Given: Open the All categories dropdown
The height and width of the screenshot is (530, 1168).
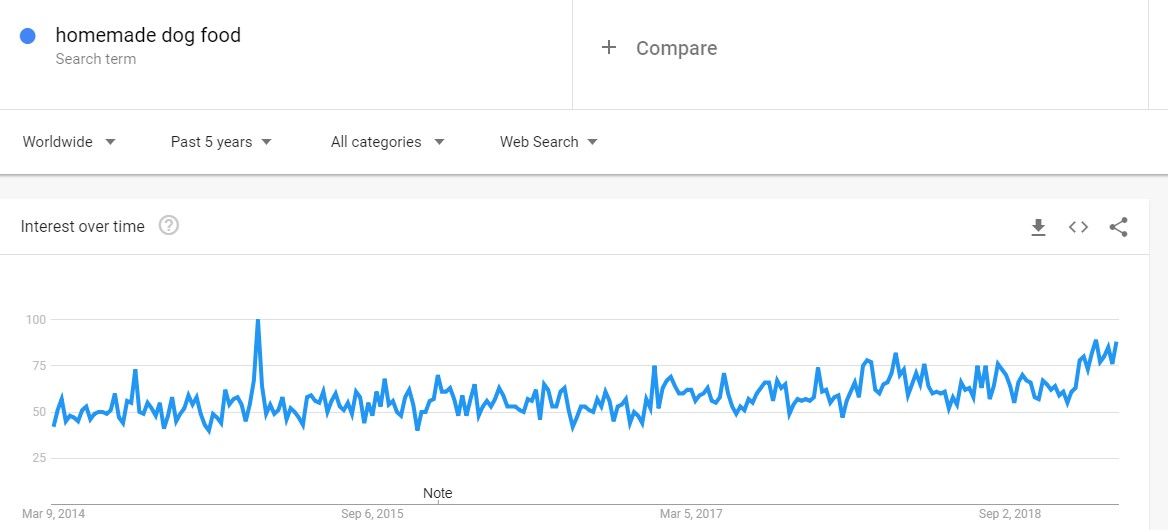Looking at the screenshot, I should pyautogui.click(x=387, y=141).
